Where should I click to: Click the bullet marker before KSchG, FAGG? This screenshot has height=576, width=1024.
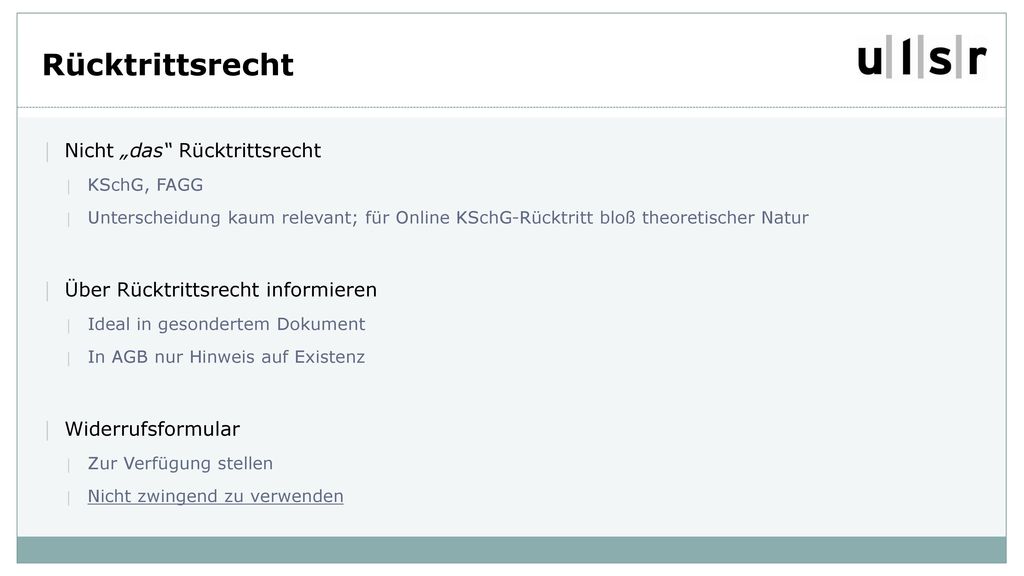69,187
